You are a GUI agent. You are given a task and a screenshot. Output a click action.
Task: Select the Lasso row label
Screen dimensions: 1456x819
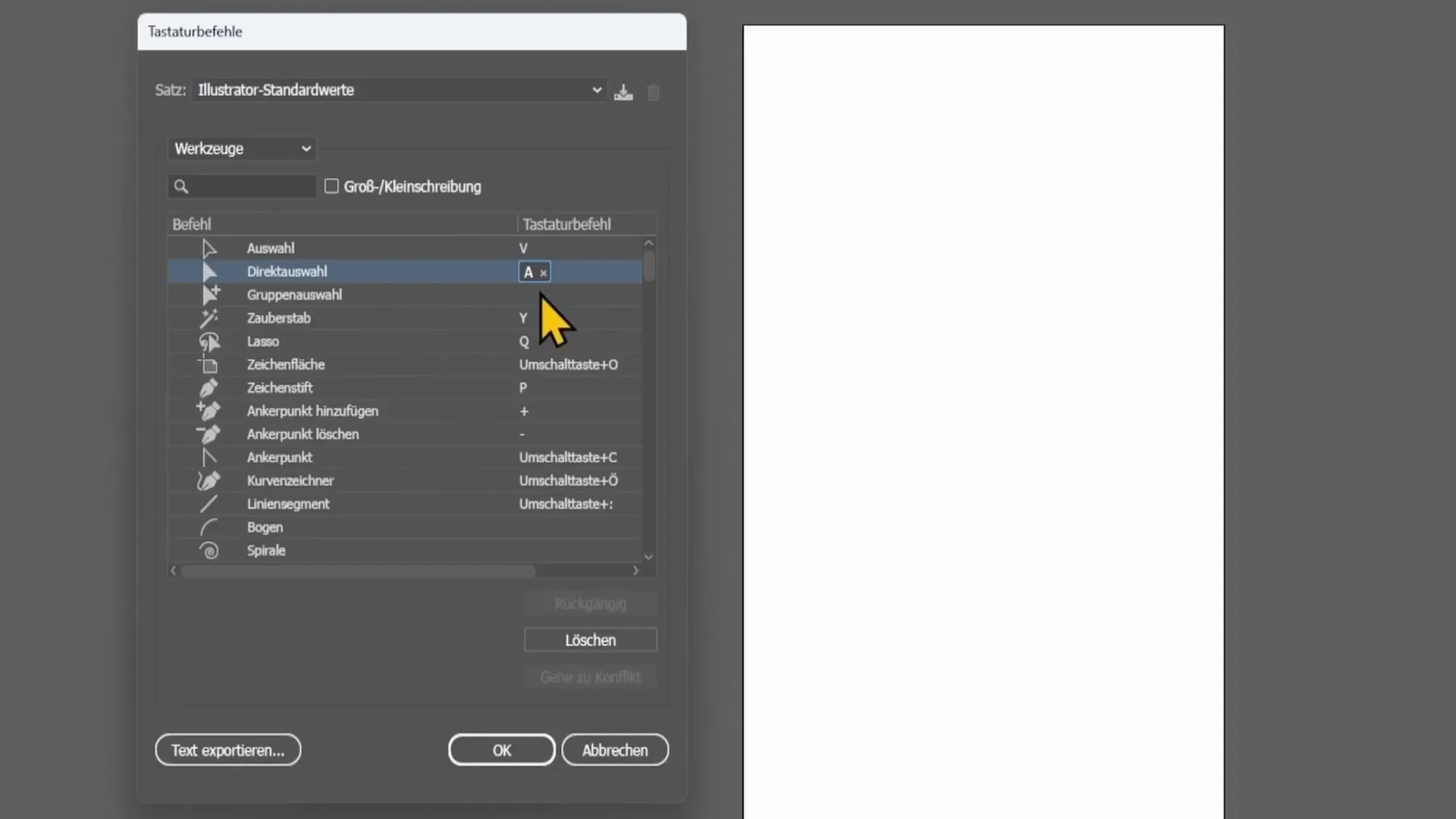tap(262, 341)
